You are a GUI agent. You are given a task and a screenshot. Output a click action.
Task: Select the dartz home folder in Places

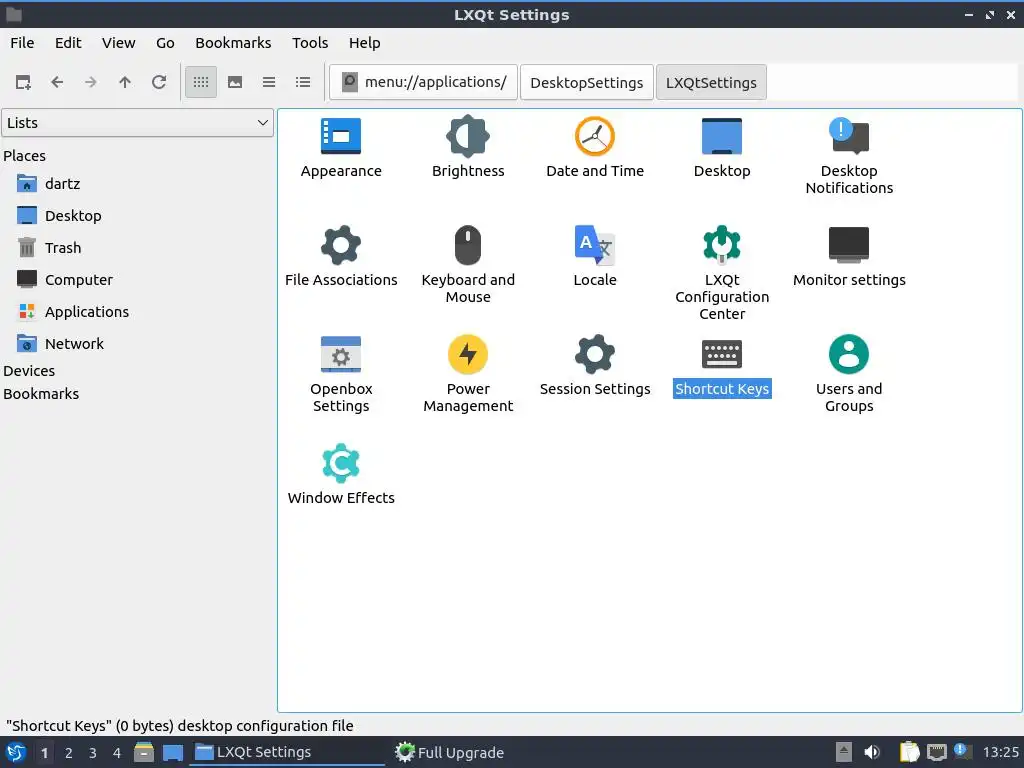pyautogui.click(x=63, y=184)
